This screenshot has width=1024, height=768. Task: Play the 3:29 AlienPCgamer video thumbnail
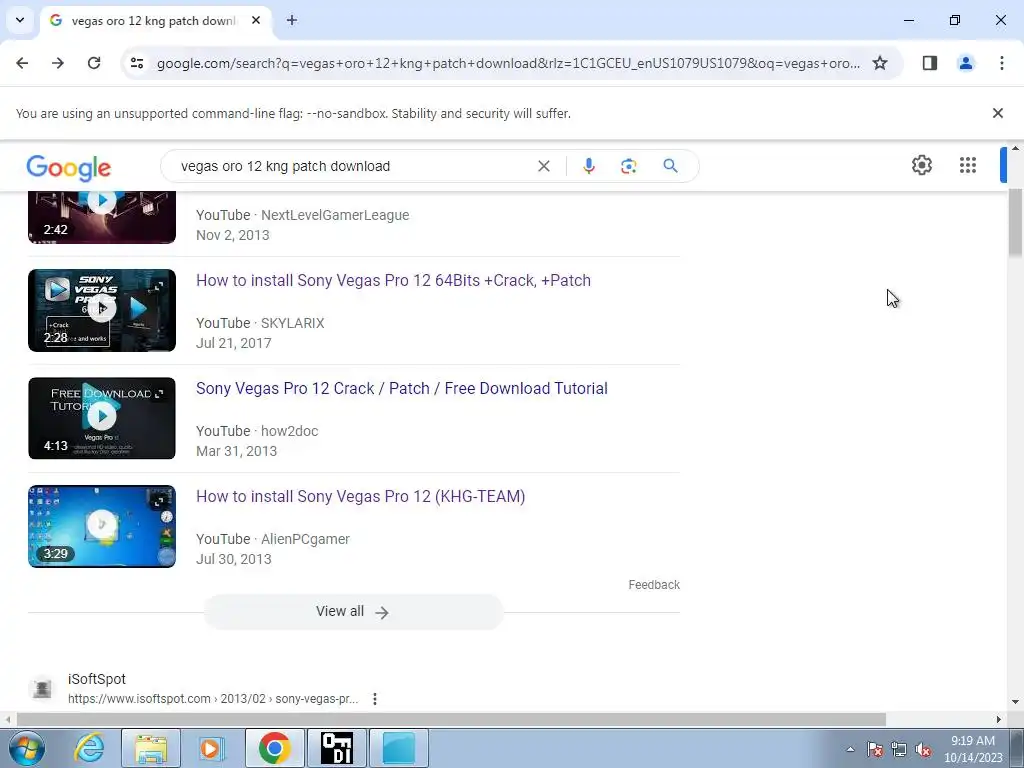pyautogui.click(x=102, y=526)
